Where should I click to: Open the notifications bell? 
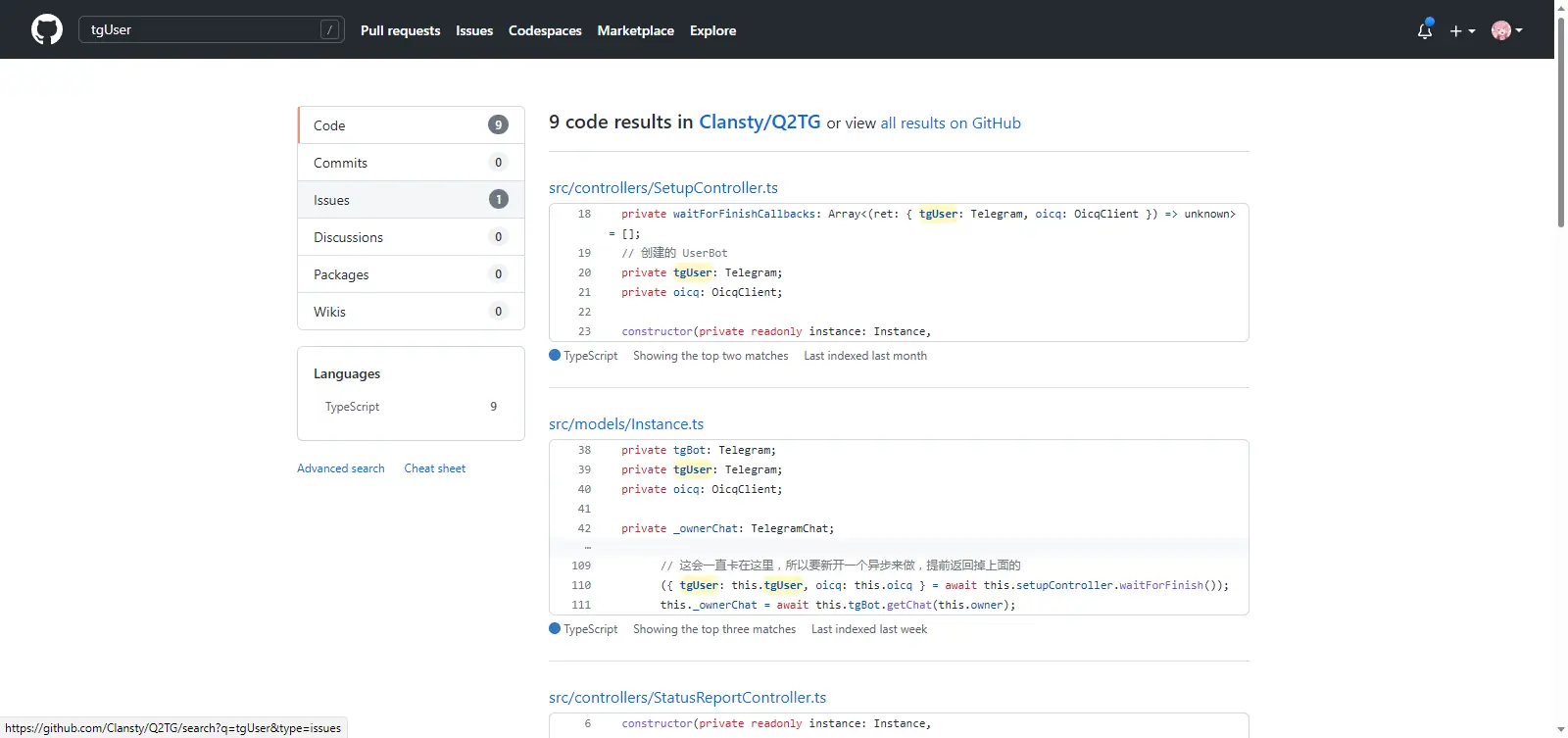[1425, 30]
